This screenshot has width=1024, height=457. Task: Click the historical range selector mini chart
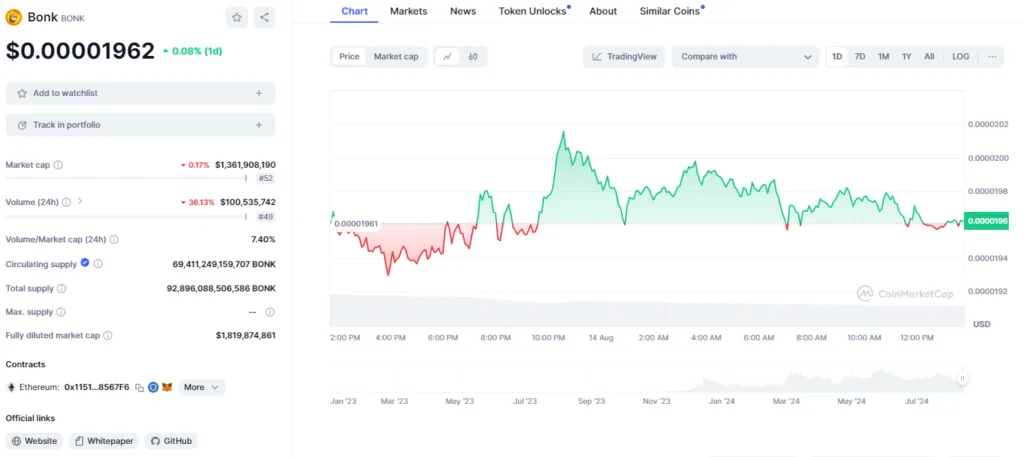[647, 379]
